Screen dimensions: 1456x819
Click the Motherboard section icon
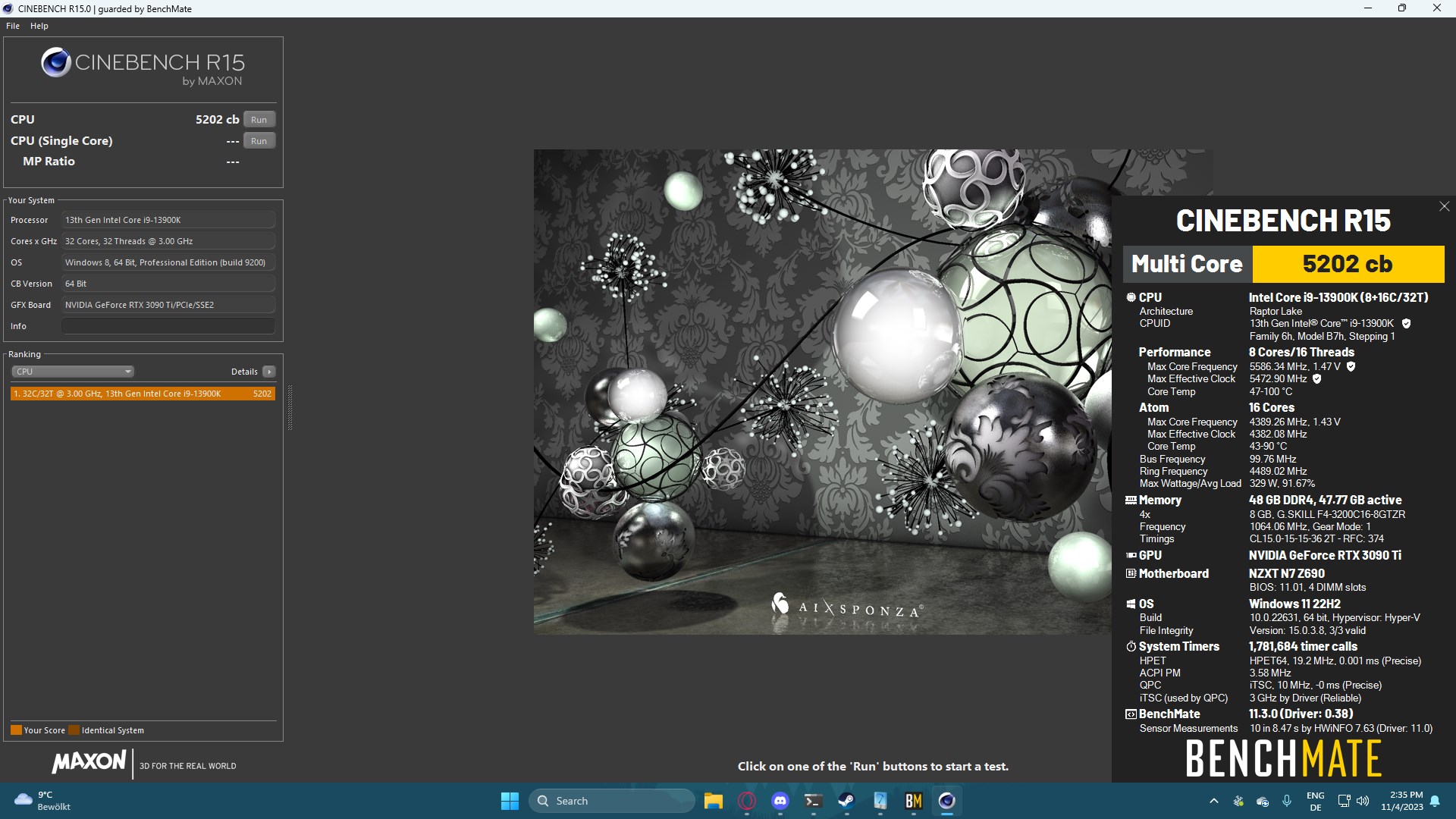tap(1131, 574)
